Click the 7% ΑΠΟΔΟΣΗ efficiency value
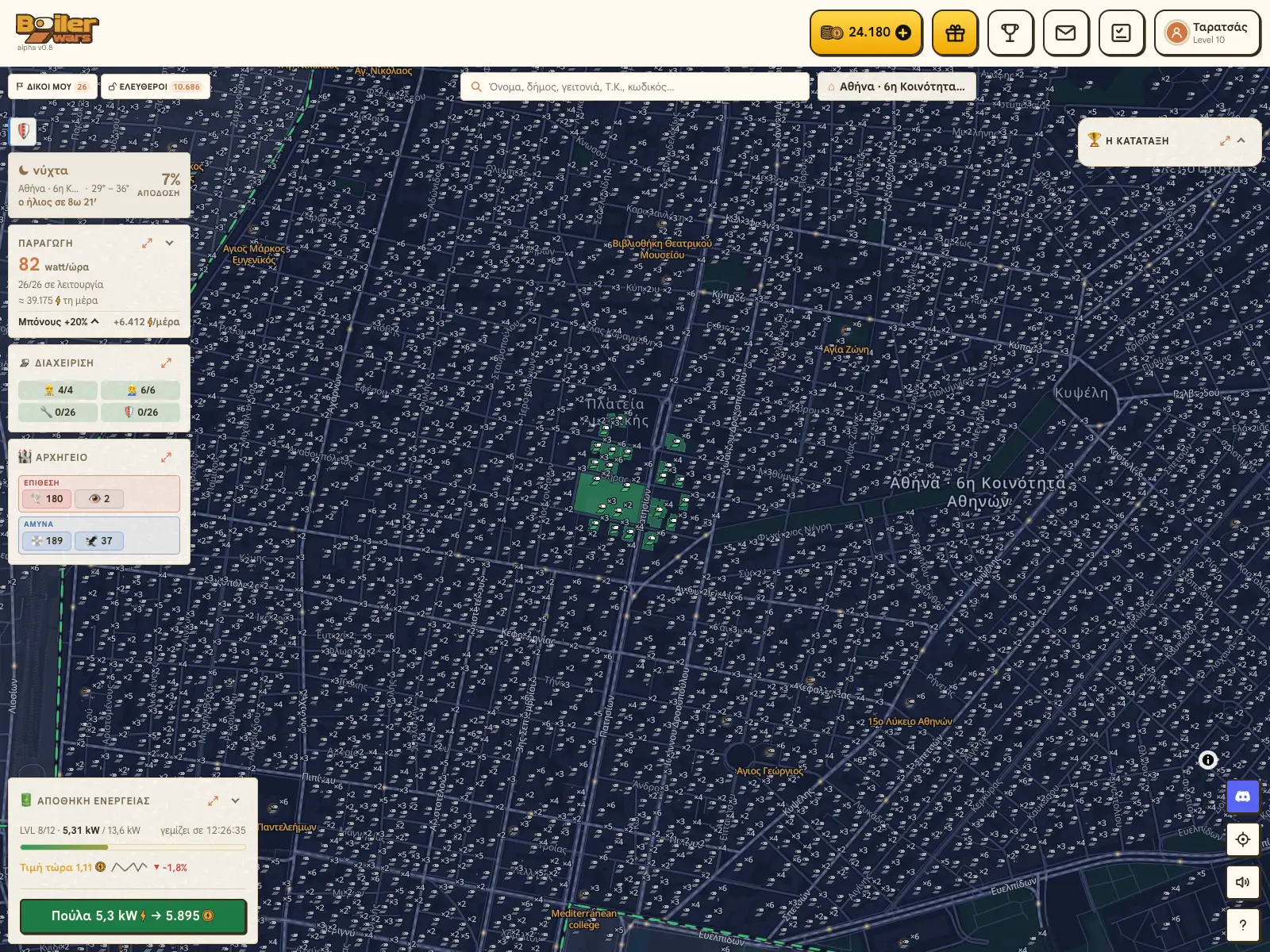 (159, 184)
